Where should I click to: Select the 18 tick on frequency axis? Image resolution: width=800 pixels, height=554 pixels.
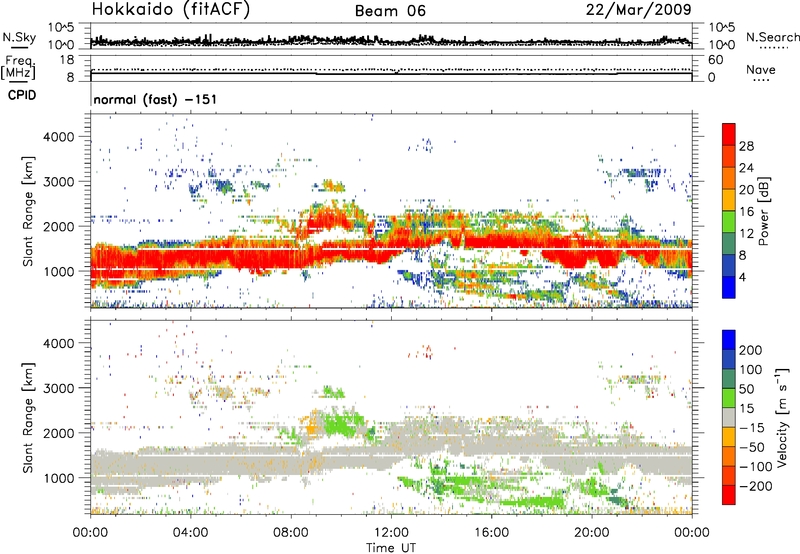click(x=67, y=60)
